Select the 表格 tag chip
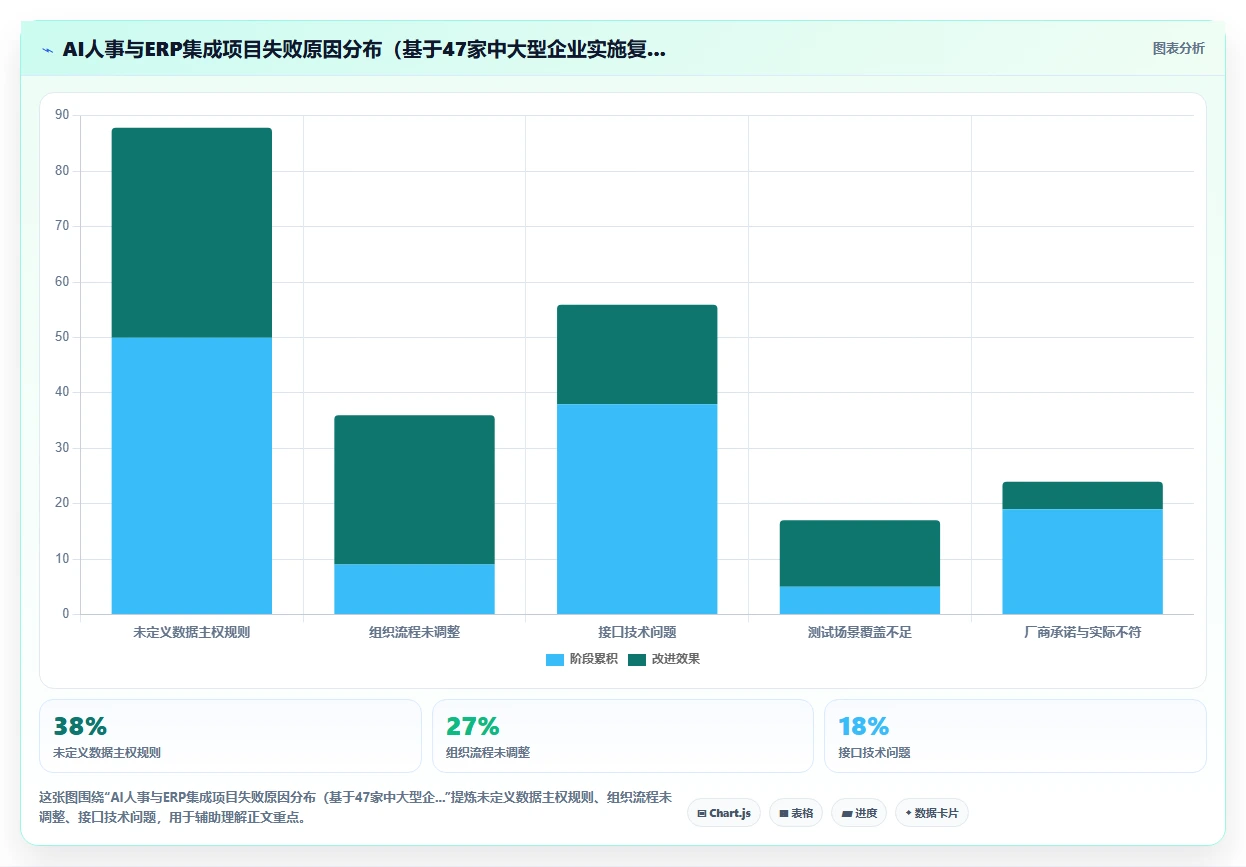The height and width of the screenshot is (867, 1246). click(796, 813)
